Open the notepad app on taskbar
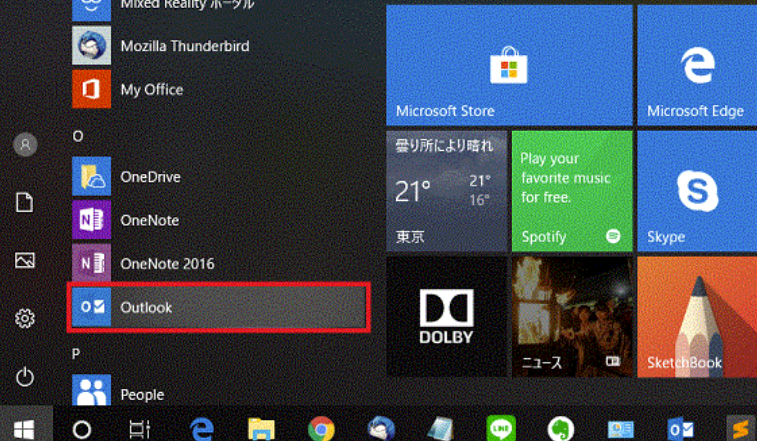This screenshot has height=441, width=757. (441, 428)
